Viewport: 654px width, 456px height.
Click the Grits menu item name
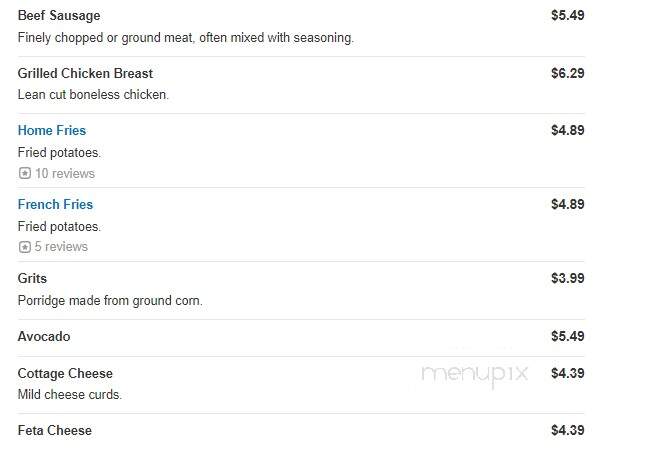(x=32, y=278)
